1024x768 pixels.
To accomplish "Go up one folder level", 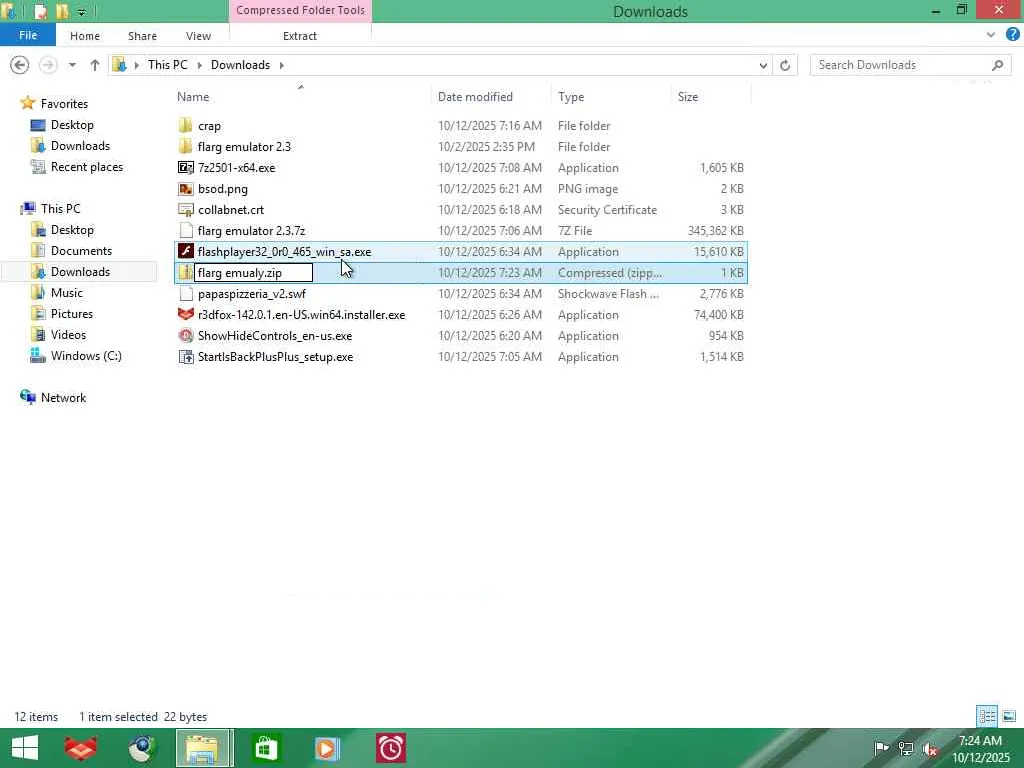I will pyautogui.click(x=95, y=65).
